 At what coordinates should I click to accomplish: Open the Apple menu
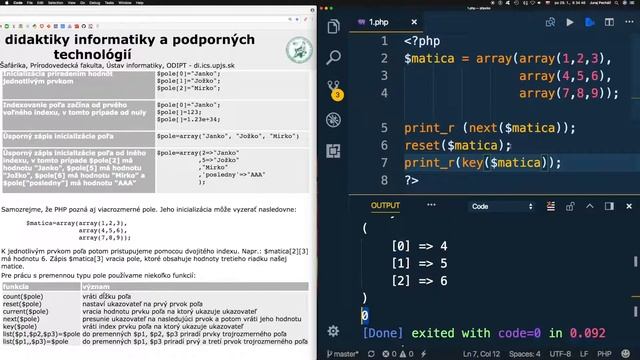tap(6, 2)
